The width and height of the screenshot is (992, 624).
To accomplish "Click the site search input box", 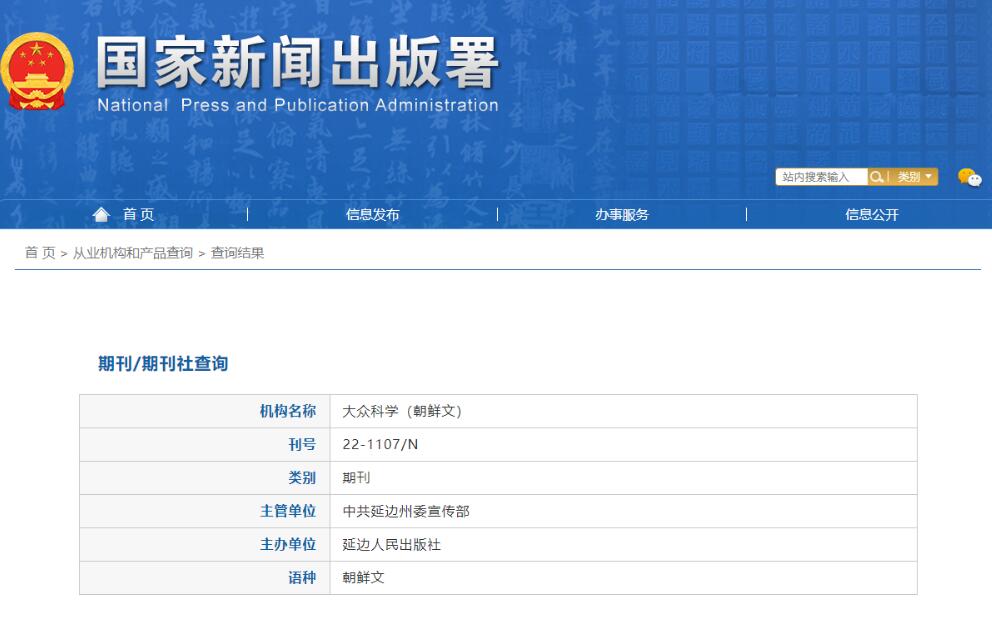I will 820,176.
